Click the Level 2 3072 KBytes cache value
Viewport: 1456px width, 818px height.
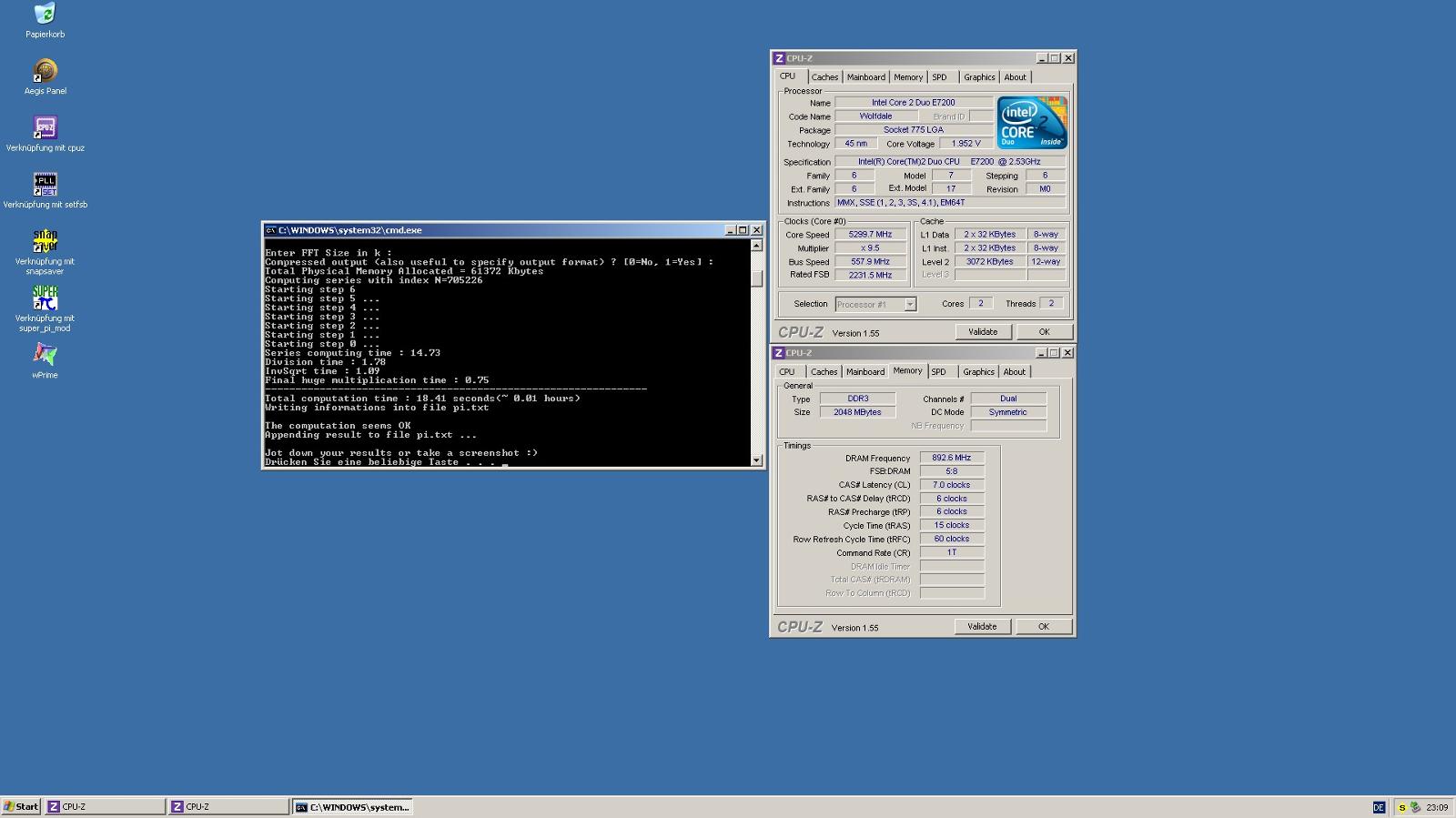click(990, 262)
